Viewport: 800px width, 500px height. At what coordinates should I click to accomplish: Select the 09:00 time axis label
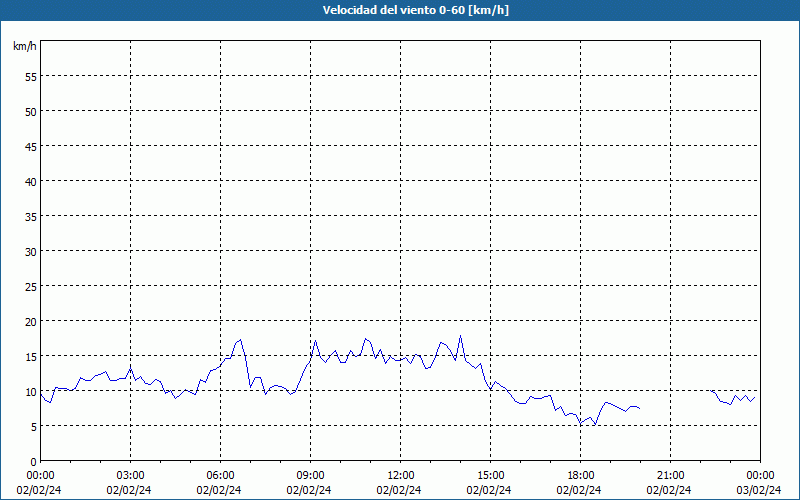311,476
